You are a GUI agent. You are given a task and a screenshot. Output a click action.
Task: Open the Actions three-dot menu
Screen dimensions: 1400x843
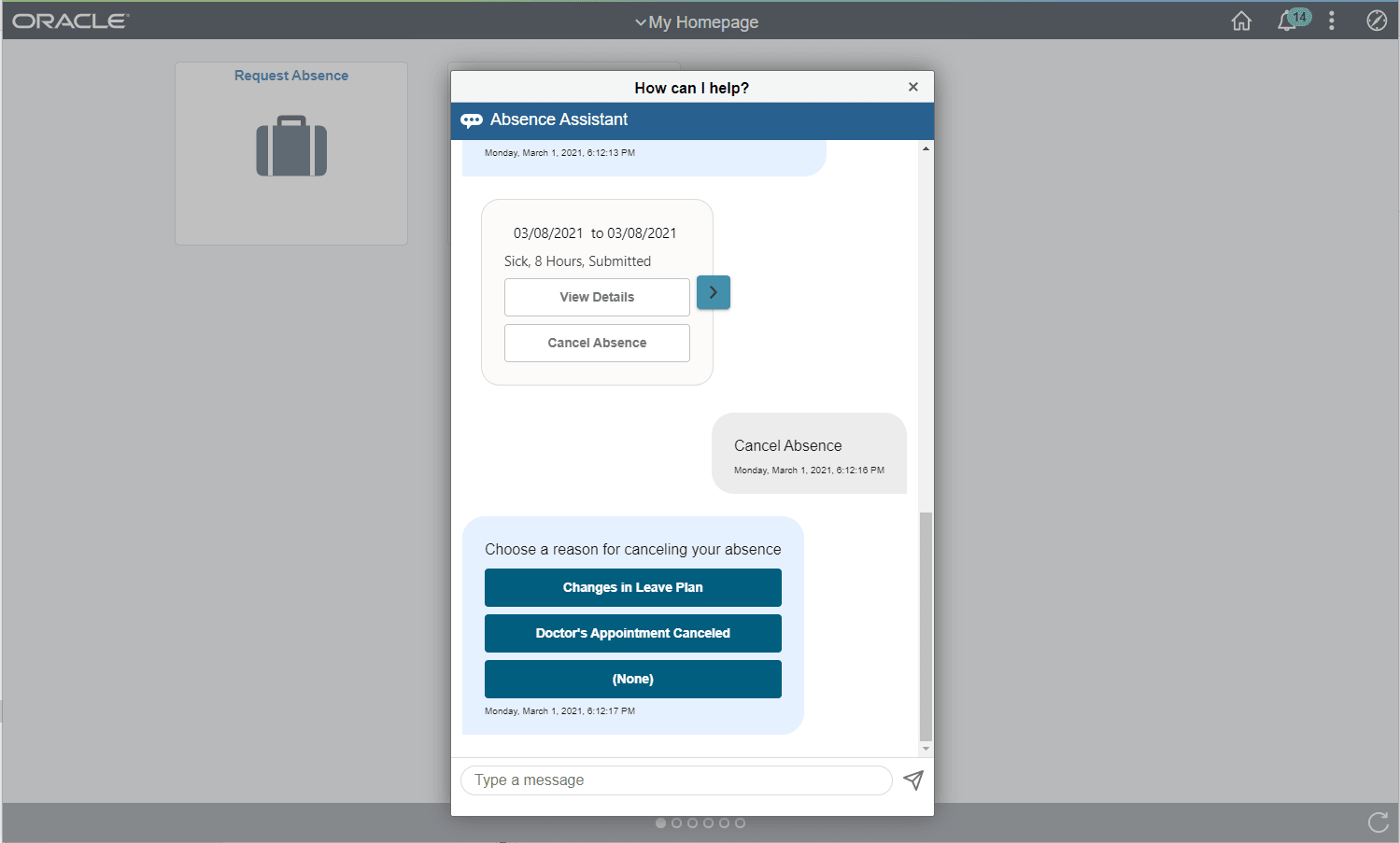(1331, 21)
